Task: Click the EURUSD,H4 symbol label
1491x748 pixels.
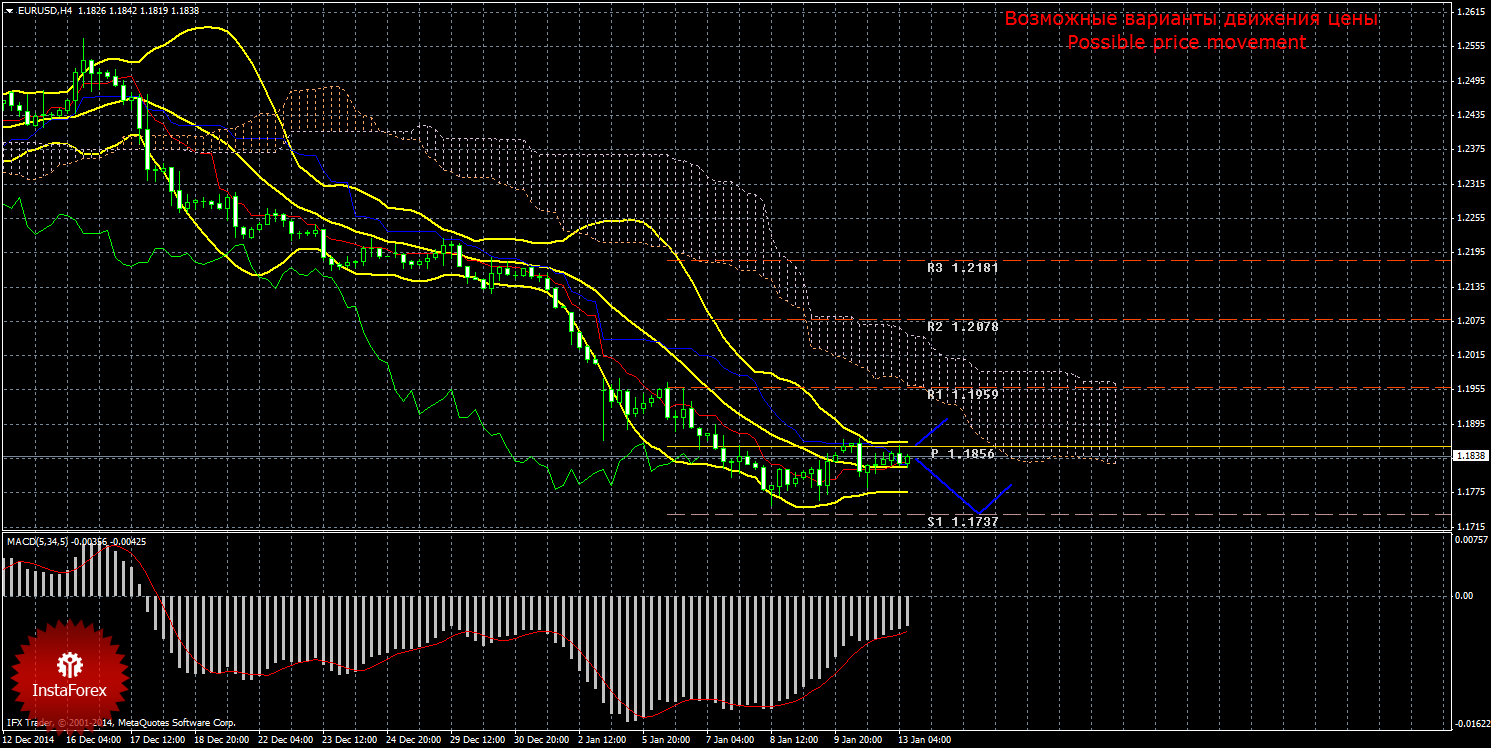Action: tap(44, 10)
